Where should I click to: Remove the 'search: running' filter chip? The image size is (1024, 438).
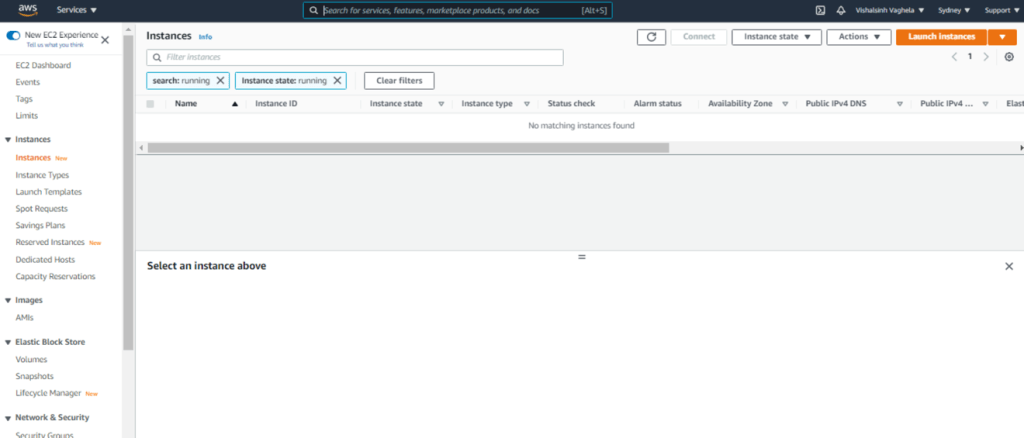click(221, 80)
